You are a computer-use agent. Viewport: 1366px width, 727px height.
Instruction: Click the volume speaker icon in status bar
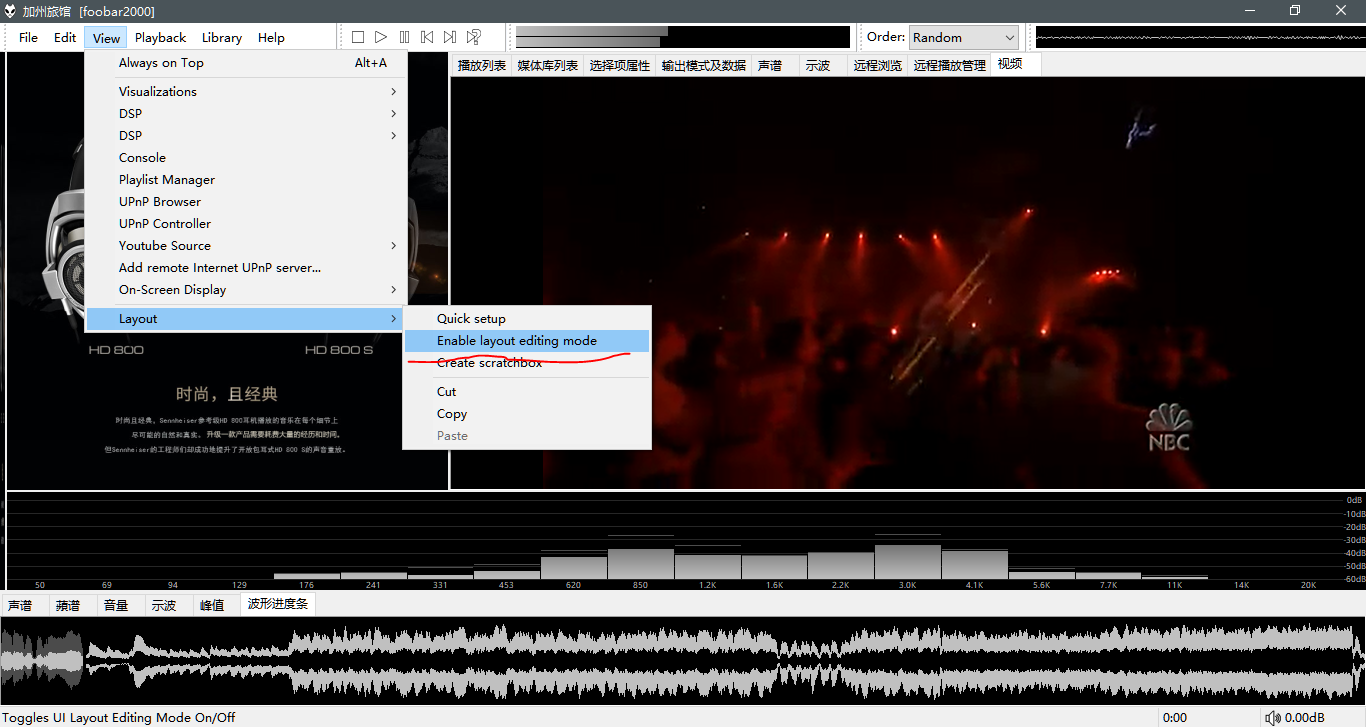pyautogui.click(x=1272, y=717)
